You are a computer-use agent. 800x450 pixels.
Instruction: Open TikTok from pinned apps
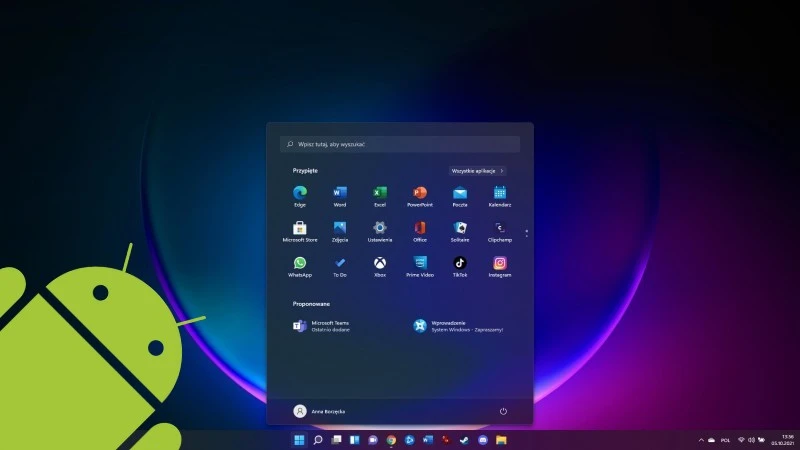(460, 267)
